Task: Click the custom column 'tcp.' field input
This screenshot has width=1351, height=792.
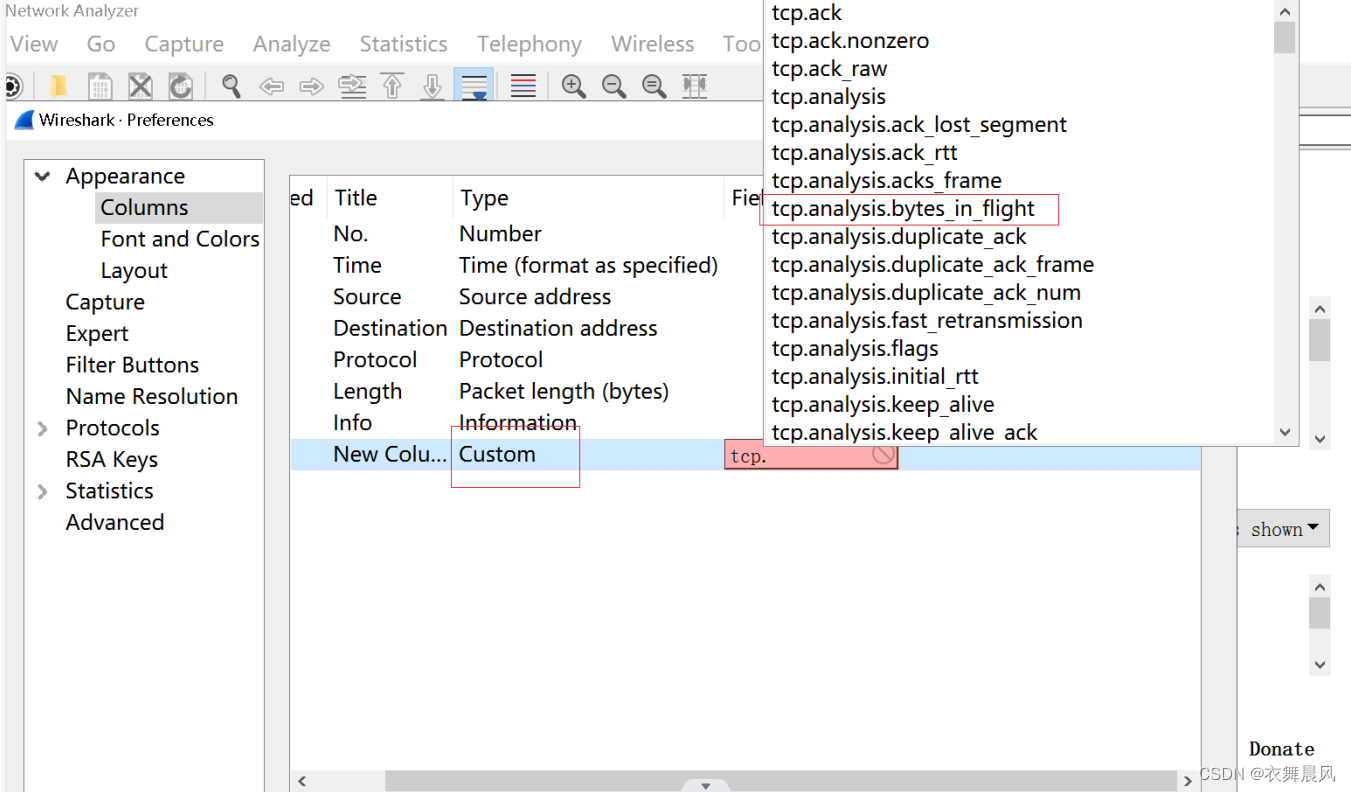Action: click(x=798, y=456)
